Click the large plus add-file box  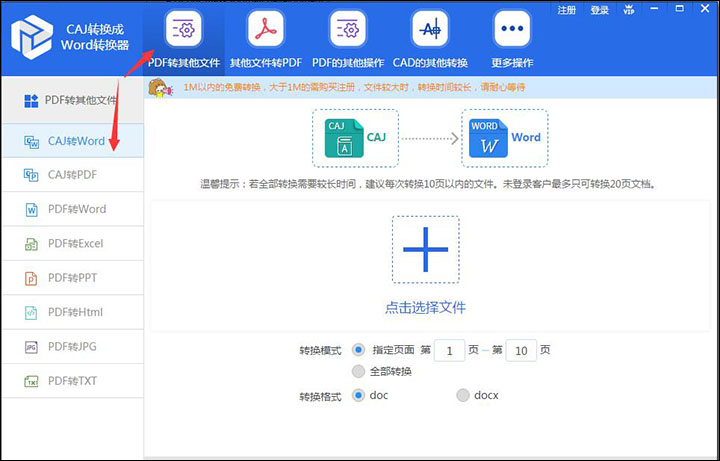(426, 249)
